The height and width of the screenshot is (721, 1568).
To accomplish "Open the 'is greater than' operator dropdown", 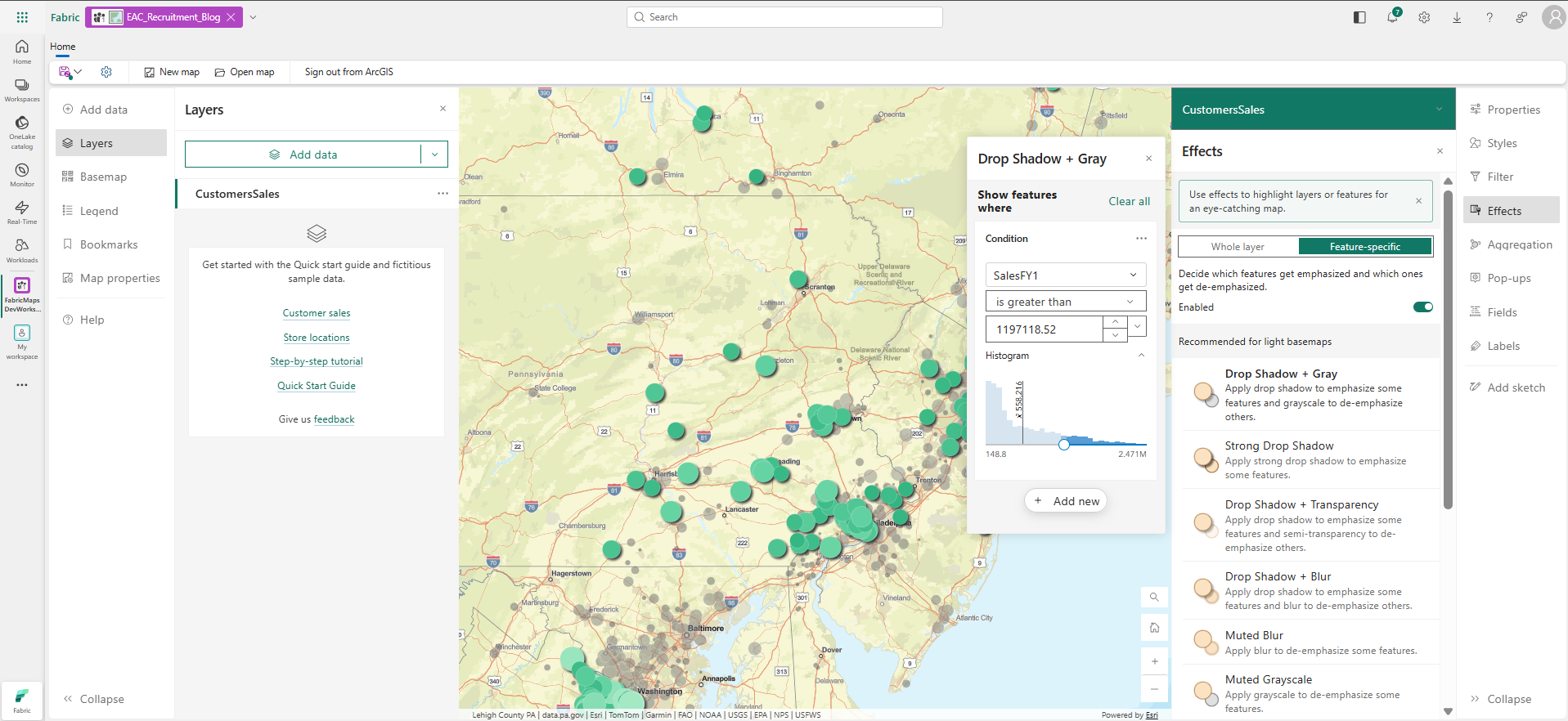I will [1066, 302].
